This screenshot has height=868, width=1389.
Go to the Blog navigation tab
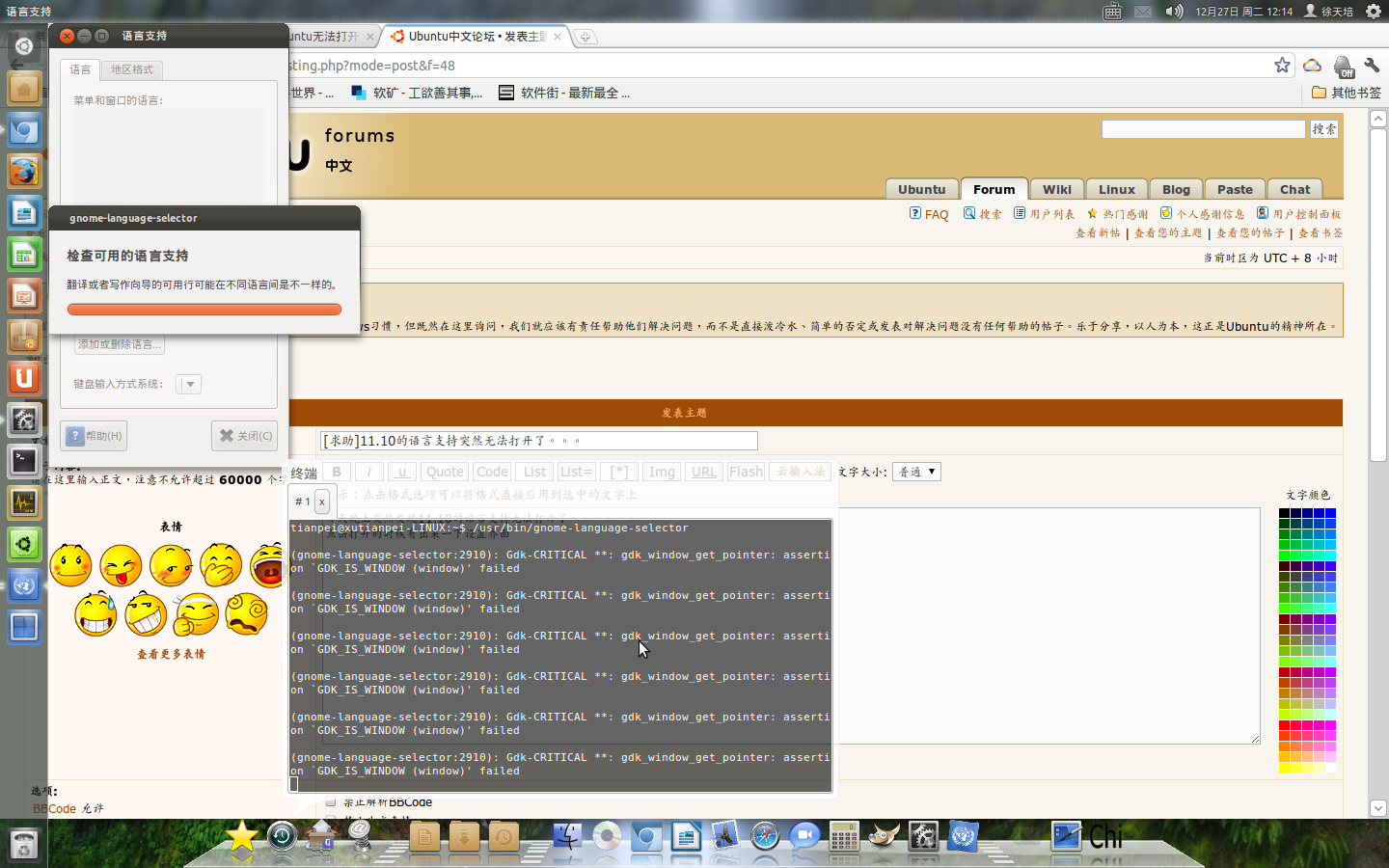pos(1176,189)
